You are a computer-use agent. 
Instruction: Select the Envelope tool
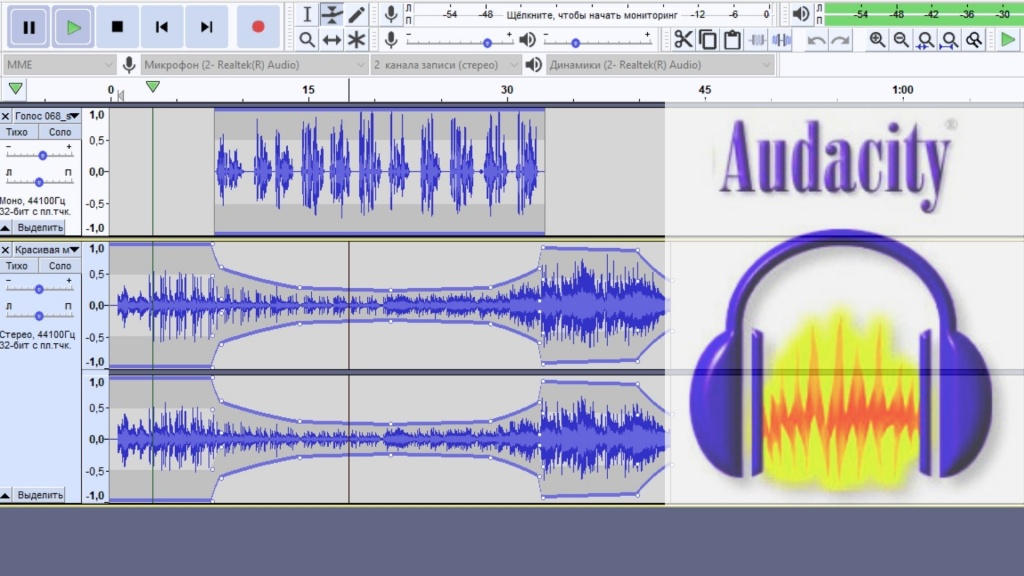(332, 14)
